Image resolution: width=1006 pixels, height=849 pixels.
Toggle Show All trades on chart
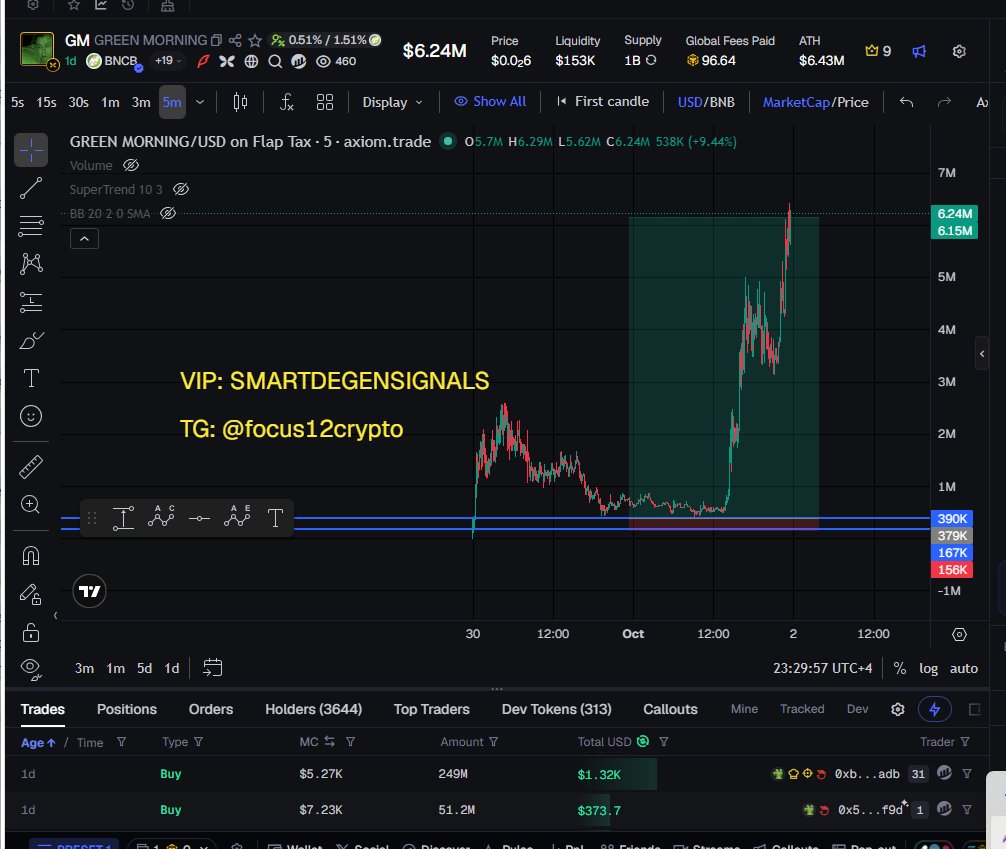(490, 101)
